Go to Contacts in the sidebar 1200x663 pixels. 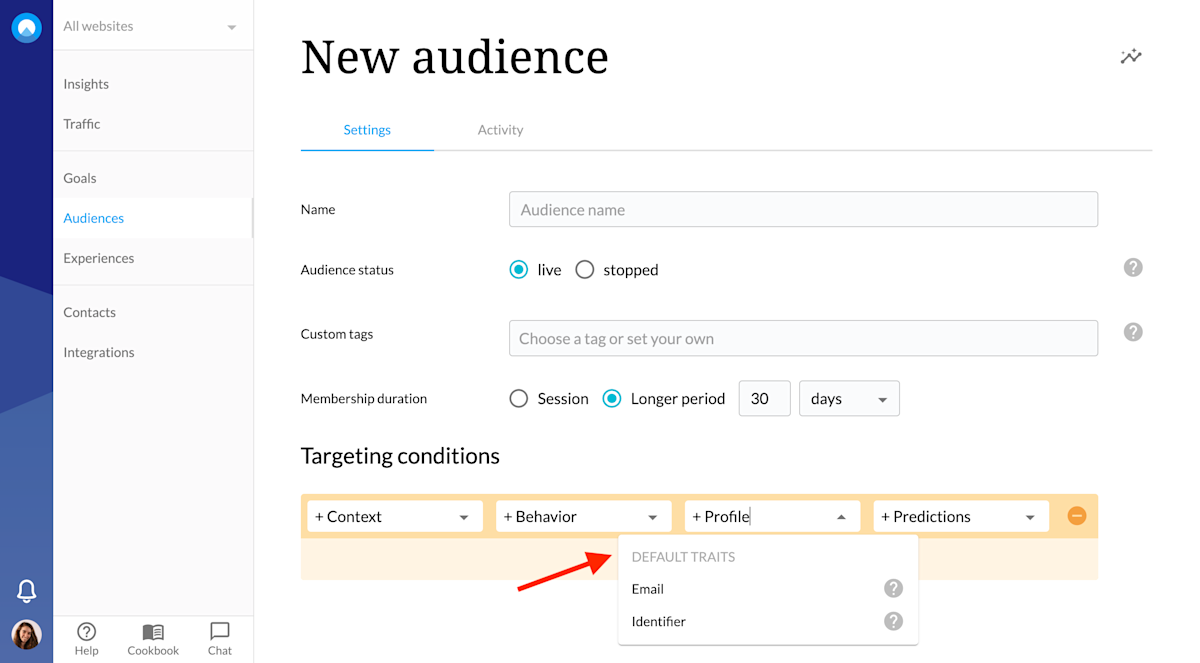tap(90, 312)
